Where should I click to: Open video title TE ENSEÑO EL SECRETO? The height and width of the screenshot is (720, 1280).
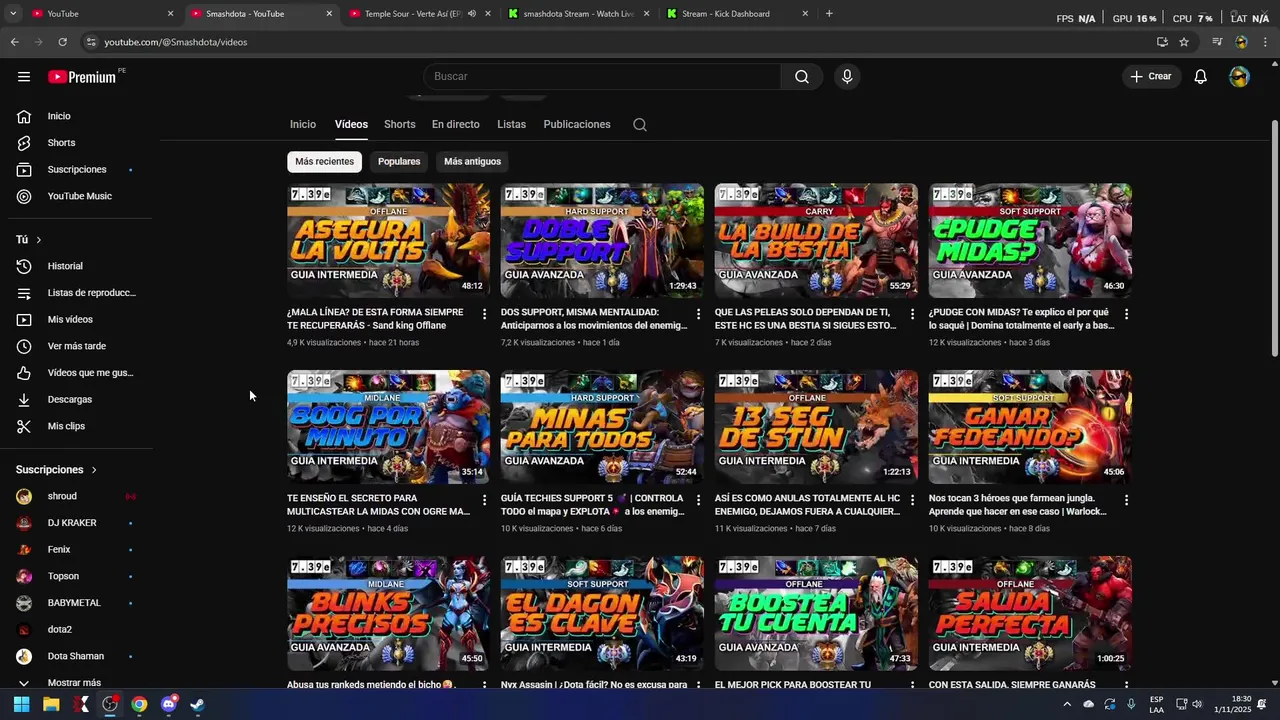coord(378,505)
